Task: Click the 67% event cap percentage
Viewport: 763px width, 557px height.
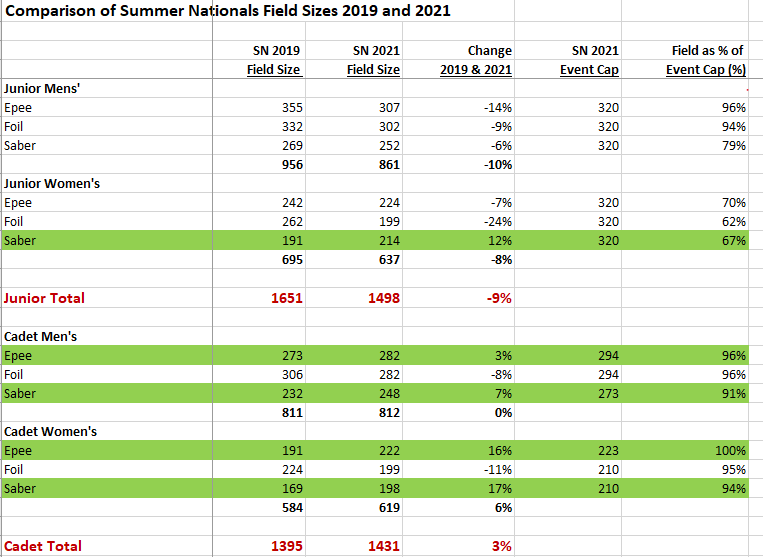Action: click(x=734, y=240)
